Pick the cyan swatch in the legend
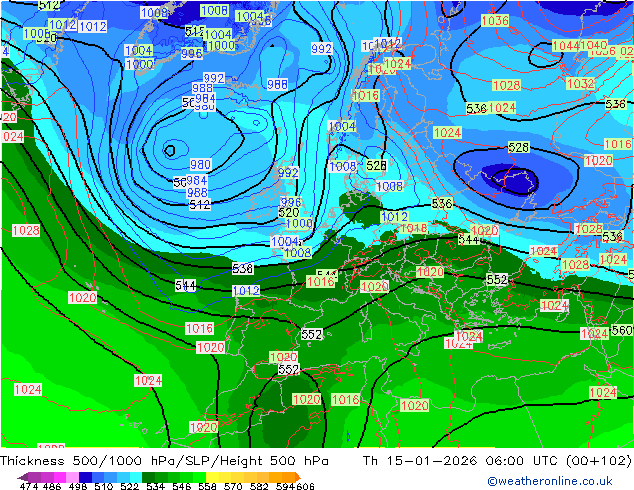The height and width of the screenshot is (490, 634). click(x=136, y=477)
